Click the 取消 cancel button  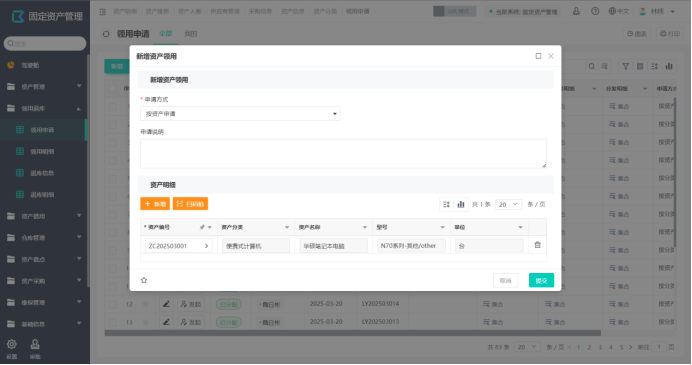click(505, 280)
